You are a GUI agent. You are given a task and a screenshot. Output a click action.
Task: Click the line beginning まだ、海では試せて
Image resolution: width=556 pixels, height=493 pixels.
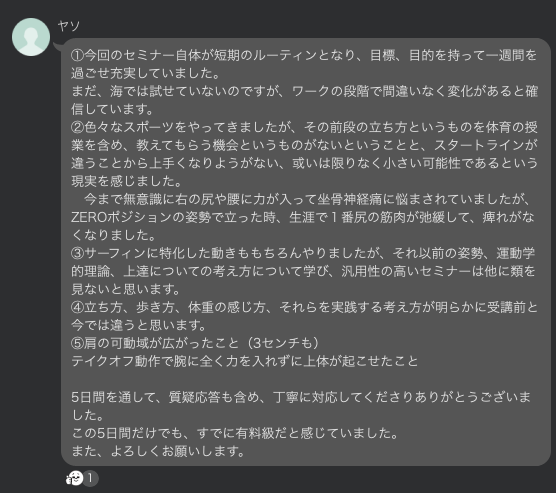point(305,91)
